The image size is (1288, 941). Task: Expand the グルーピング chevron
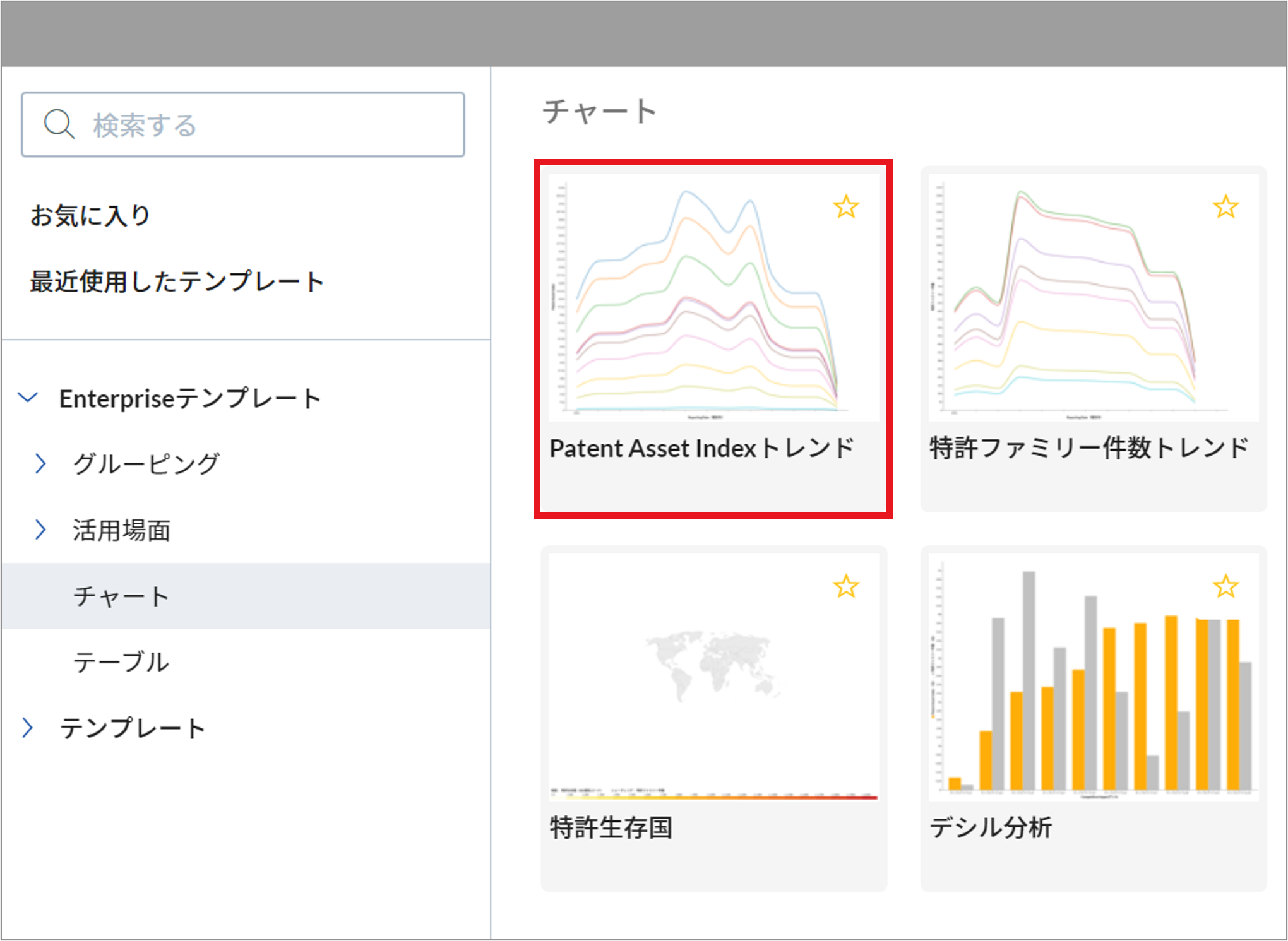pos(40,463)
